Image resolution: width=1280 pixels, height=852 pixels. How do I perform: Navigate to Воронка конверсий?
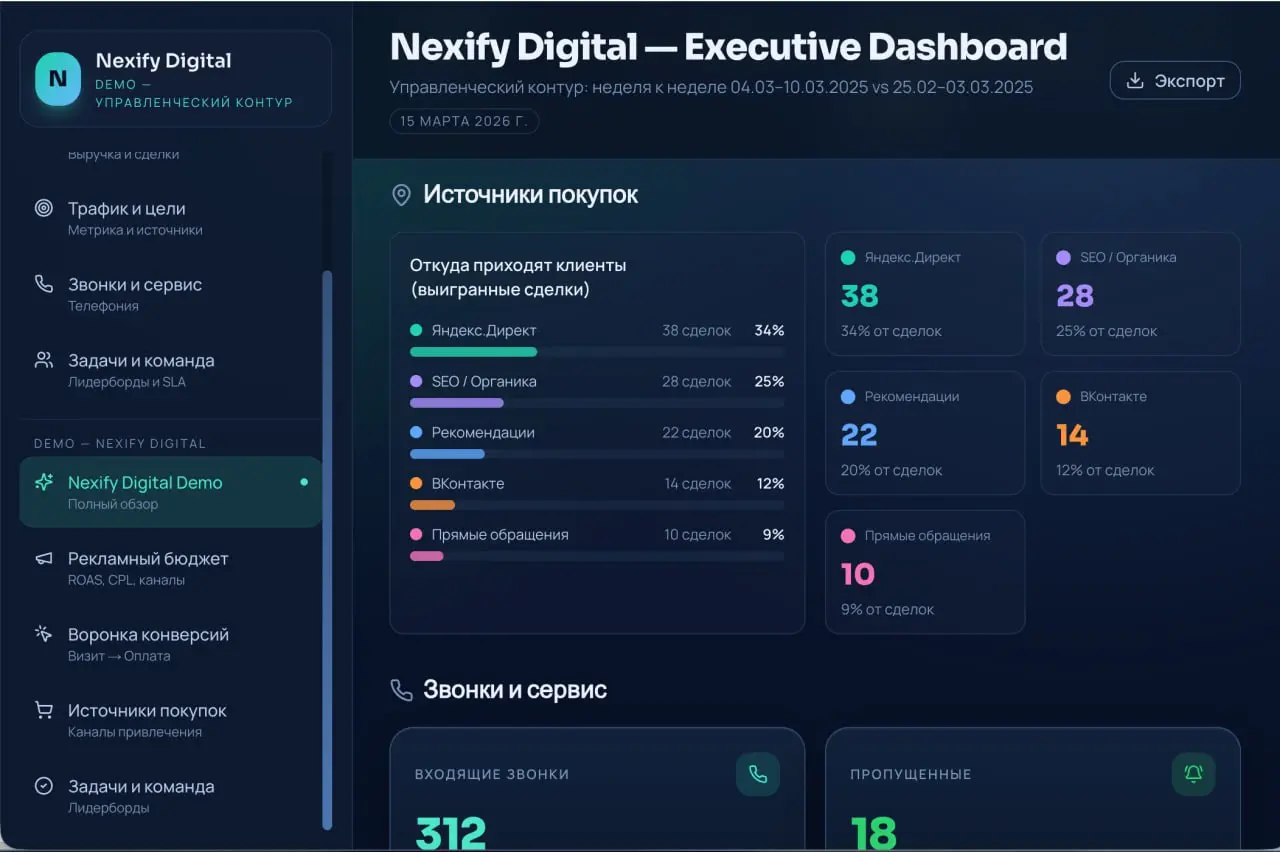tap(170, 644)
